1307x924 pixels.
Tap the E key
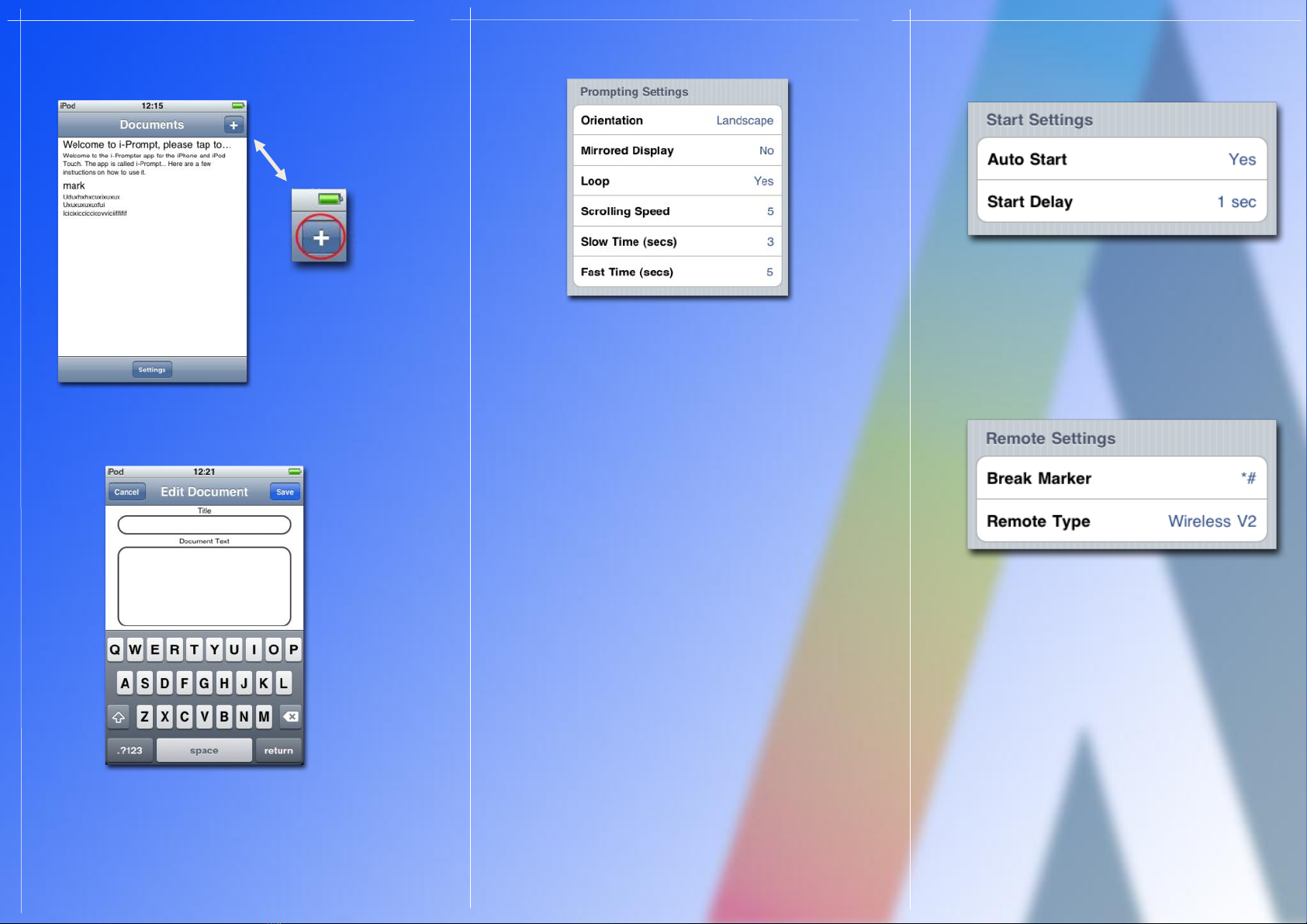point(155,649)
